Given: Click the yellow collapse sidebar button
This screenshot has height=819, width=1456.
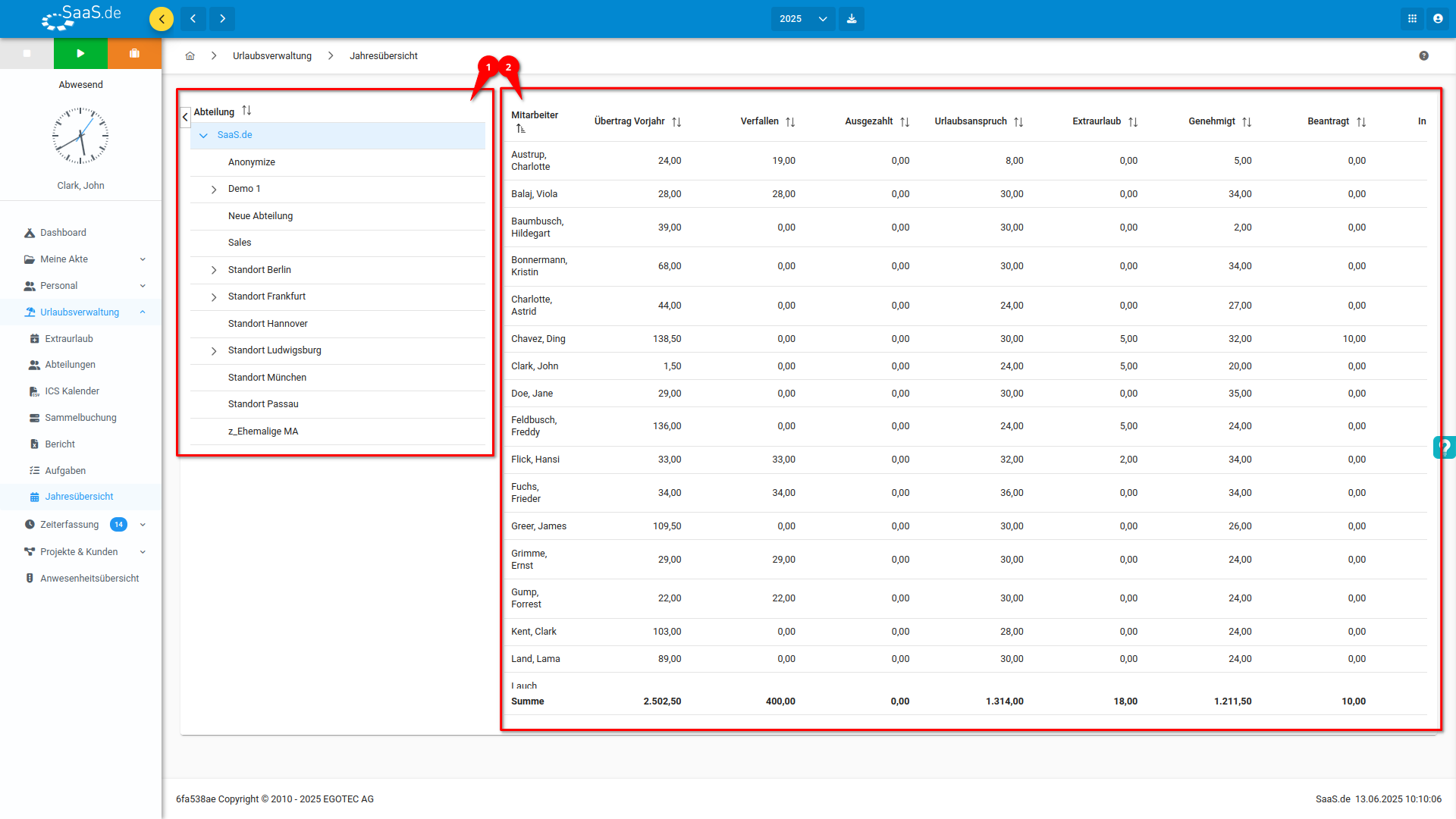Looking at the screenshot, I should click(x=162, y=19).
